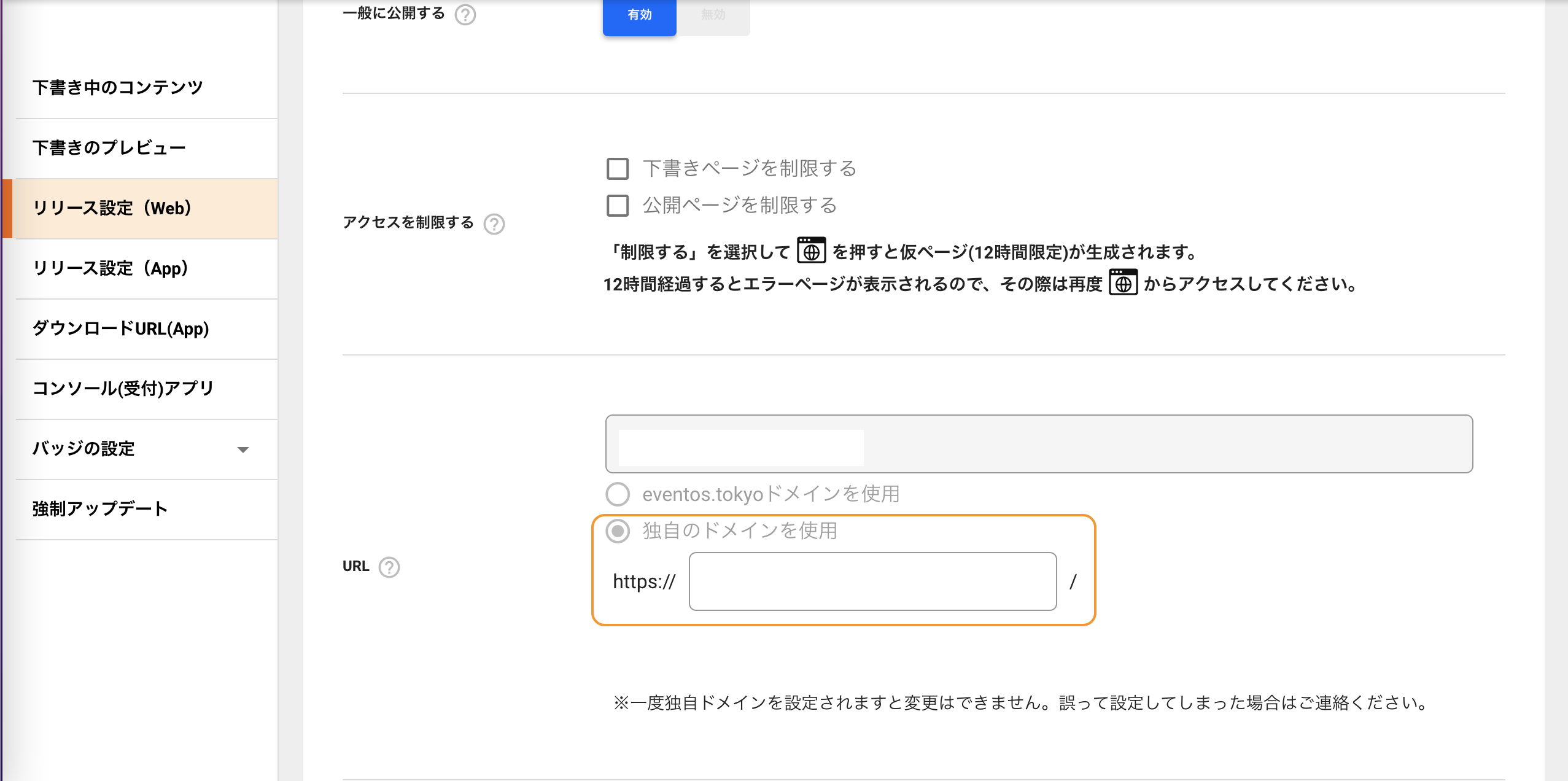Click the gray URL display field
The height and width of the screenshot is (781, 1568).
[1039, 444]
